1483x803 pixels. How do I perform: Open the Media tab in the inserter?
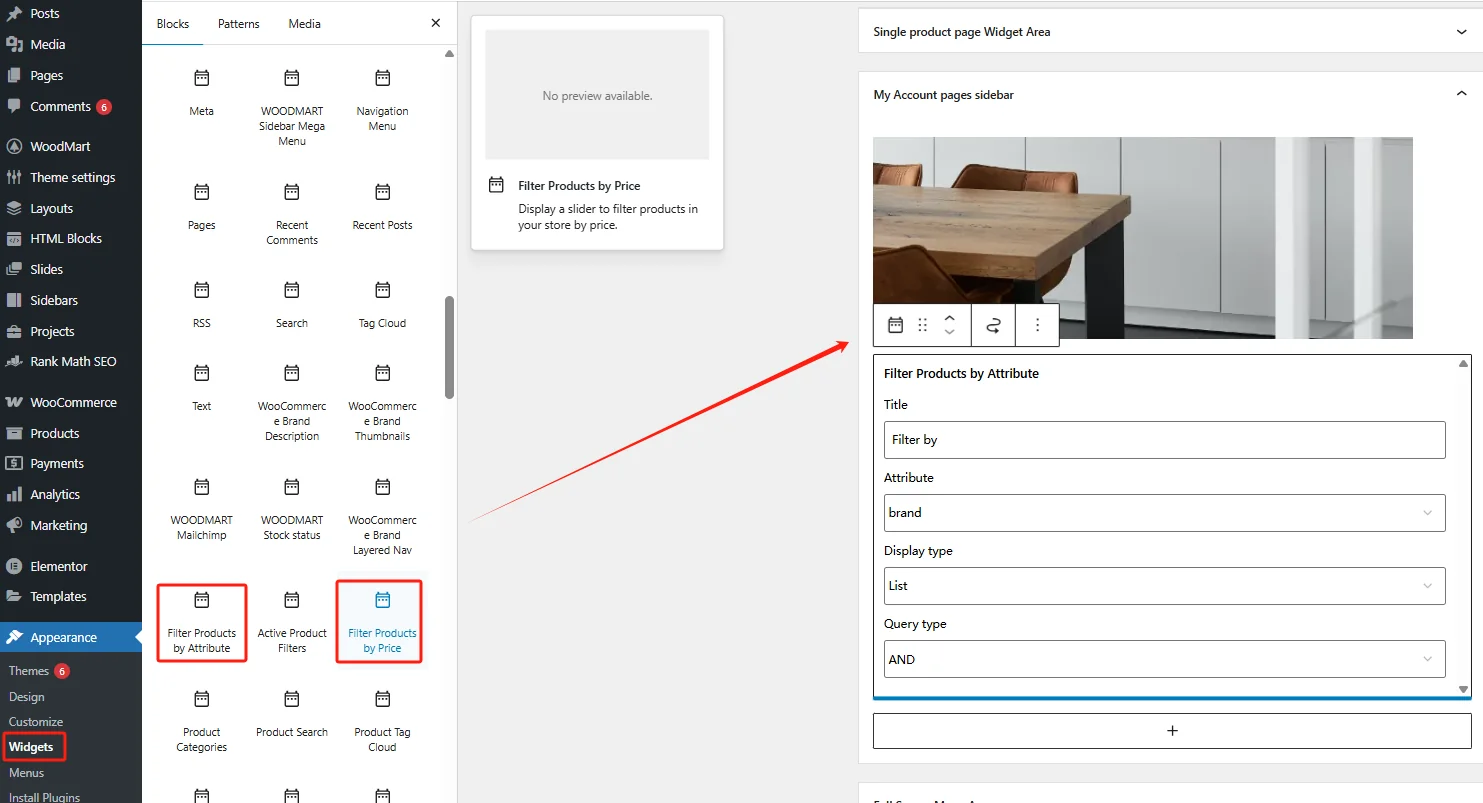(303, 23)
